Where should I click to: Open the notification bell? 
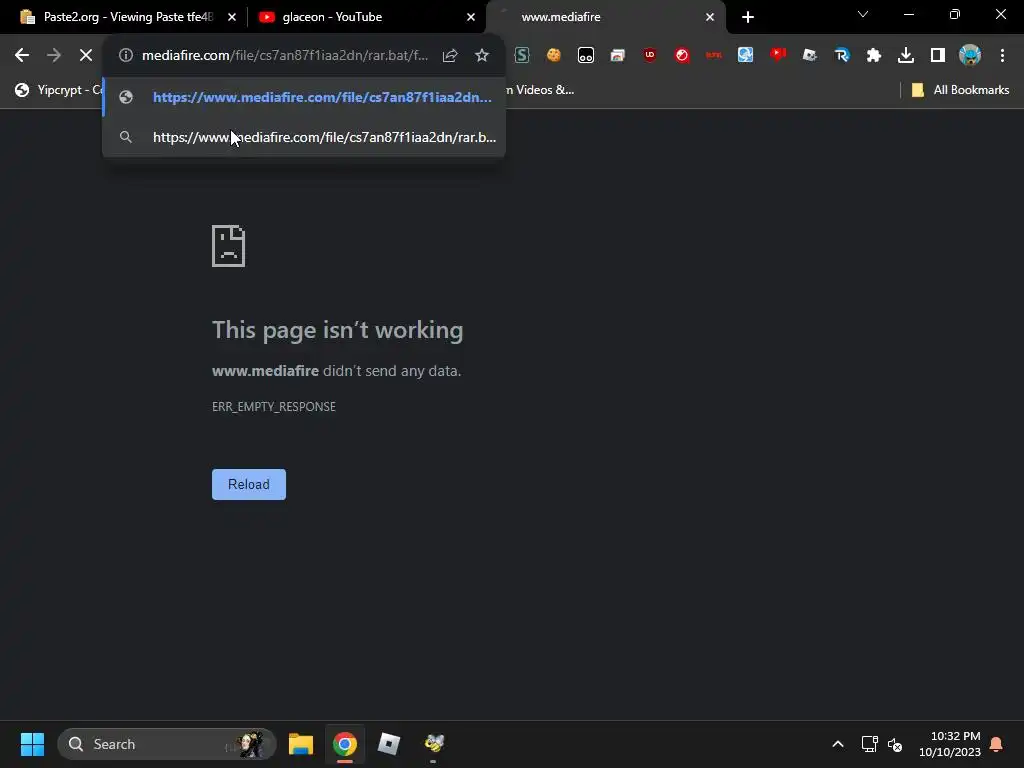[x=997, y=744]
